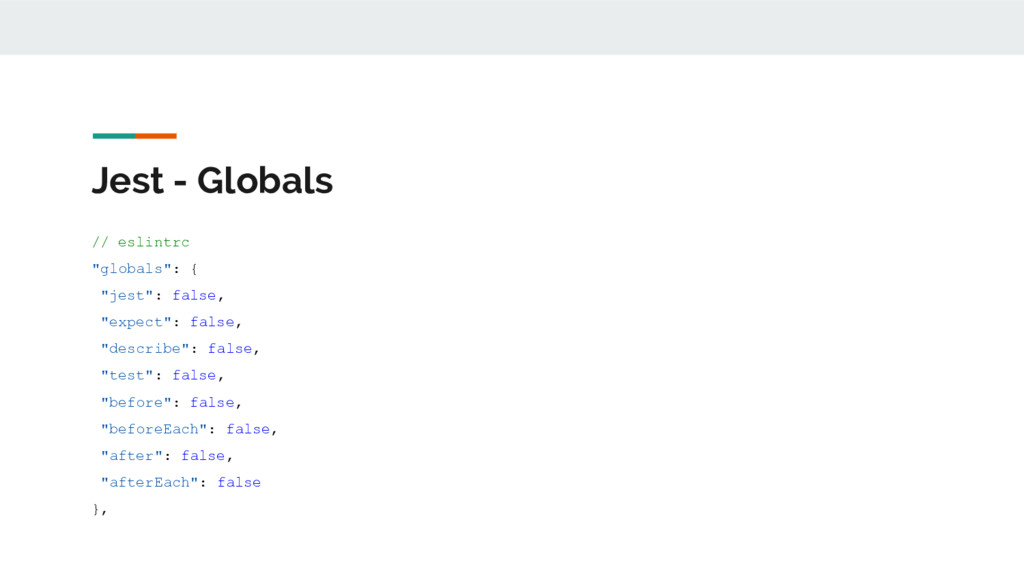1024x576 pixels.
Task: Click the slide title "Jest - Globals"
Action: point(212,181)
